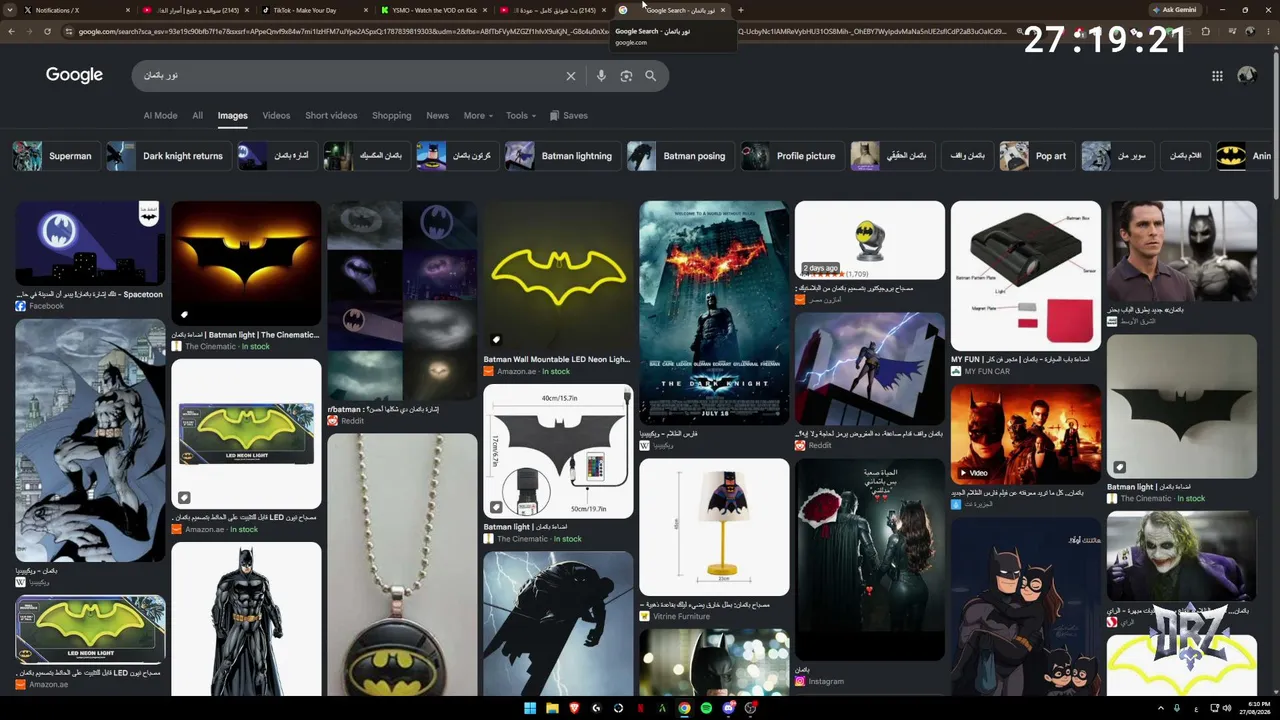Open 'The Cinematic' source under orange light
1280x720 pixels.
210,346
